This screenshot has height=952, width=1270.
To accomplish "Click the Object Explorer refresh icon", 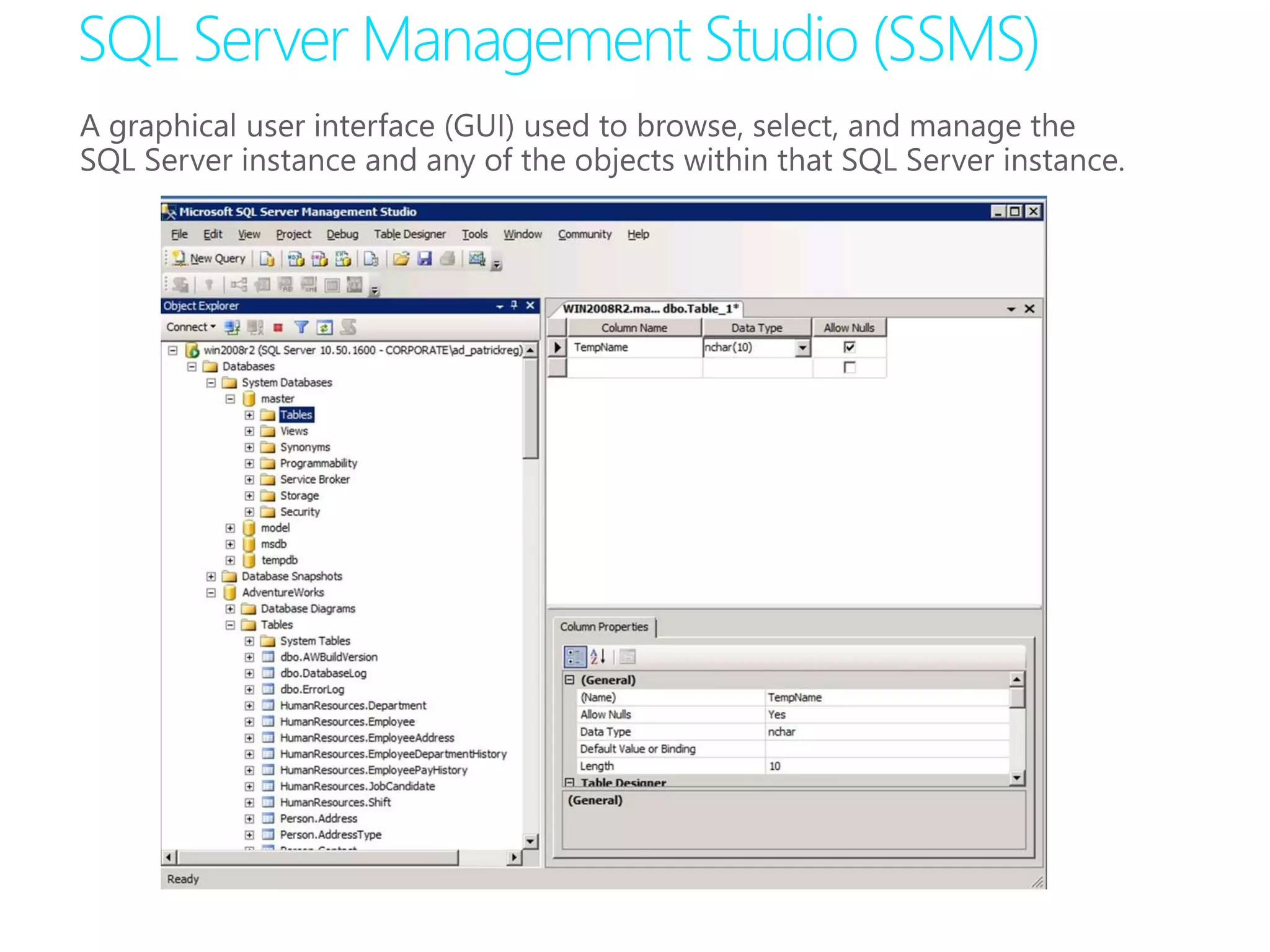I will click(x=324, y=327).
